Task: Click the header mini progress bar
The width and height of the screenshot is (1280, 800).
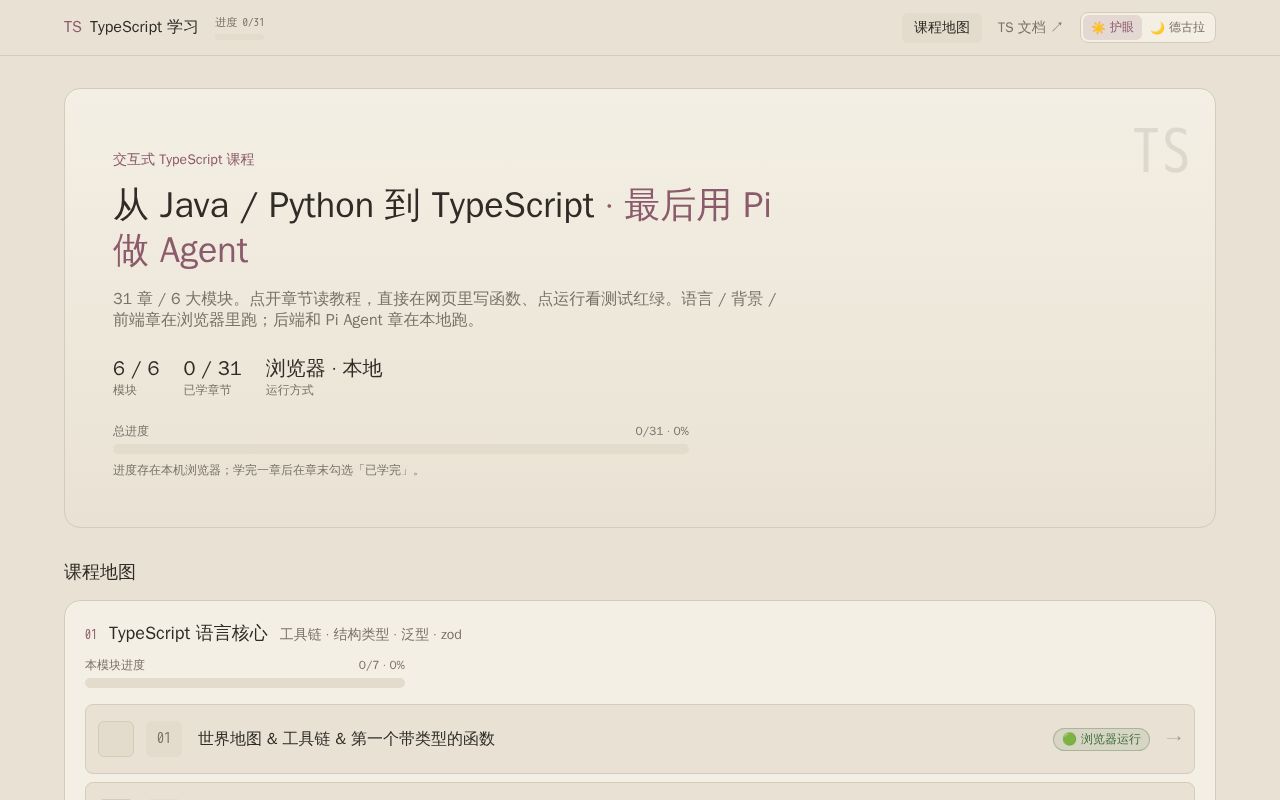Action: (239, 37)
